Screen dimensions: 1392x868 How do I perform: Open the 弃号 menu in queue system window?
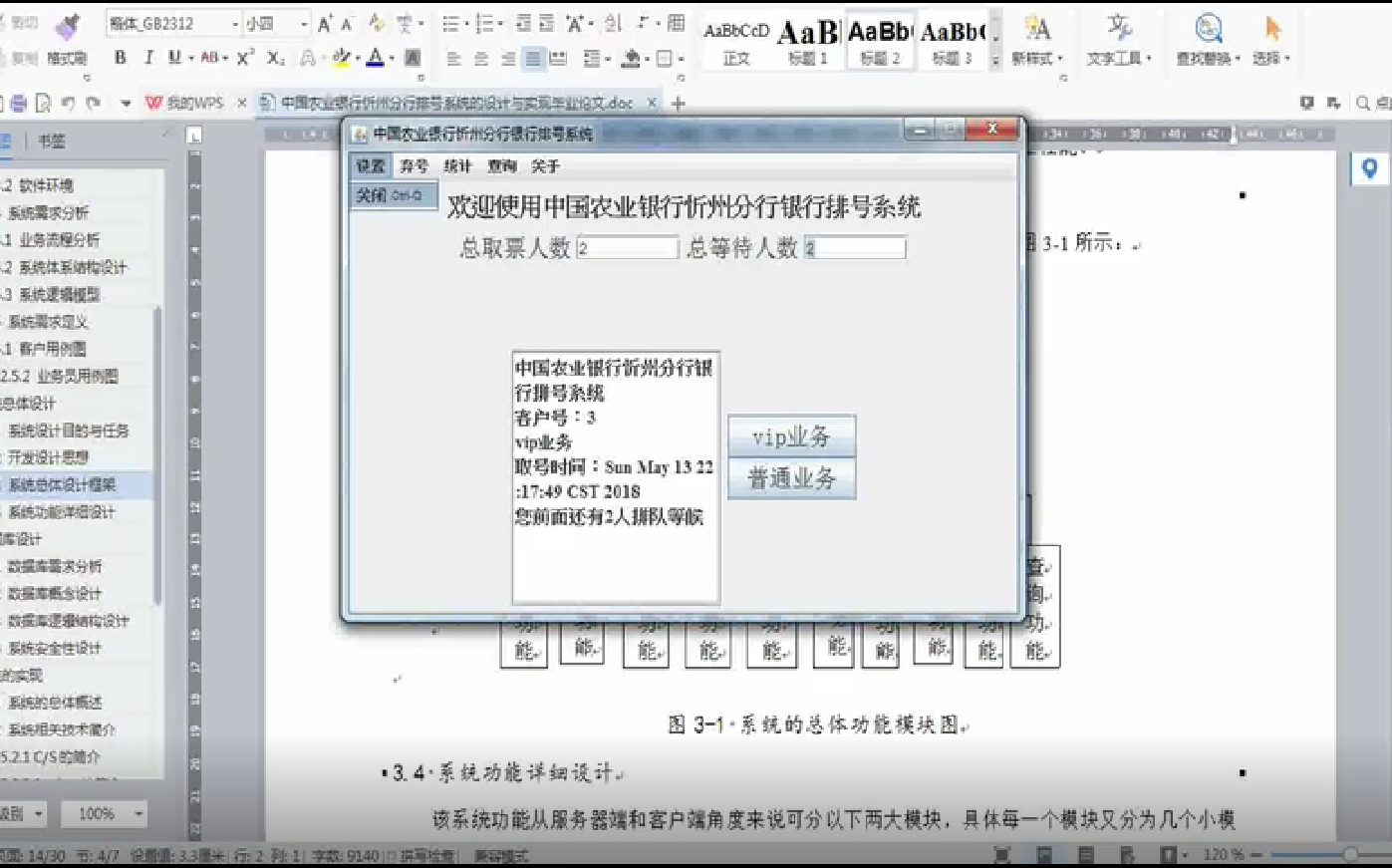pyautogui.click(x=414, y=166)
